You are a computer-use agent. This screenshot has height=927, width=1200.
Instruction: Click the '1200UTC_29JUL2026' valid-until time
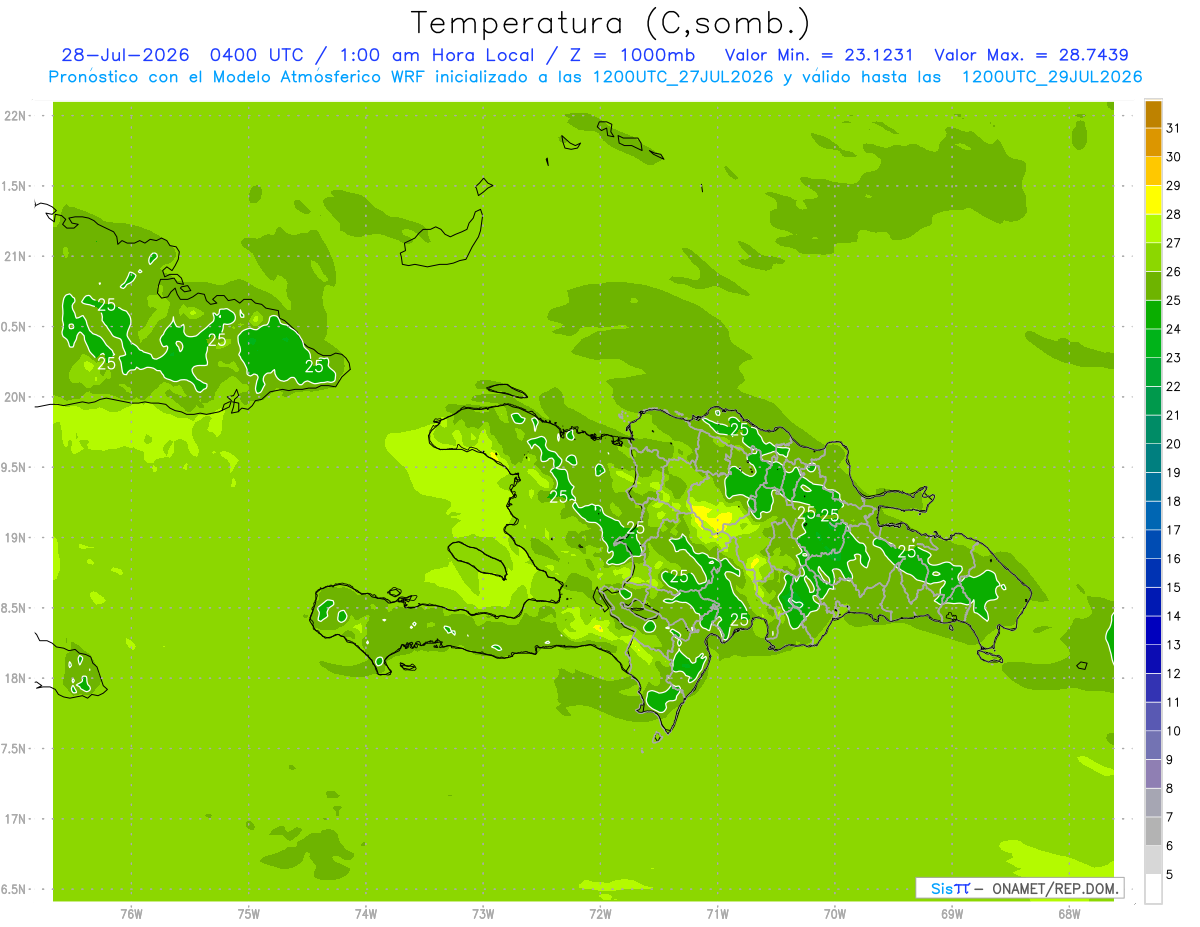pos(1052,77)
